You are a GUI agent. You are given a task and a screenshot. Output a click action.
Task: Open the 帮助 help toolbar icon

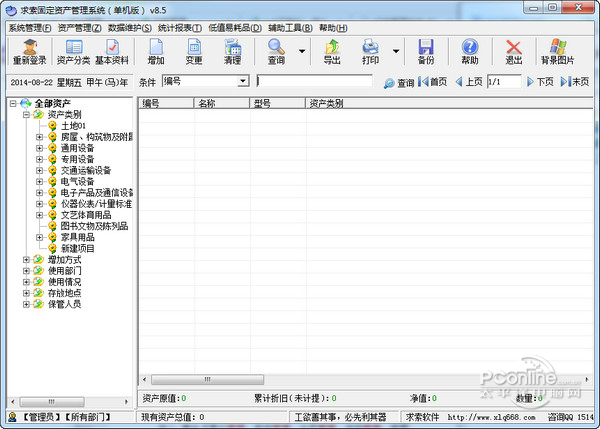tap(470, 51)
